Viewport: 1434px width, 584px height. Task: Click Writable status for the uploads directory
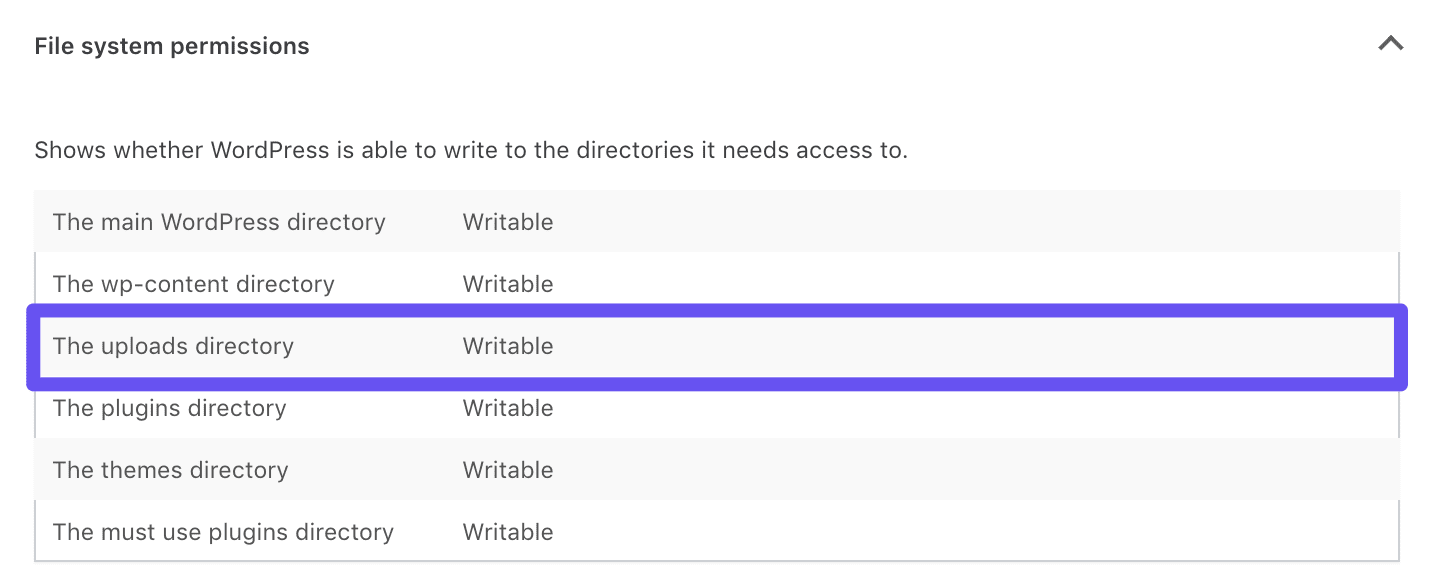507,345
